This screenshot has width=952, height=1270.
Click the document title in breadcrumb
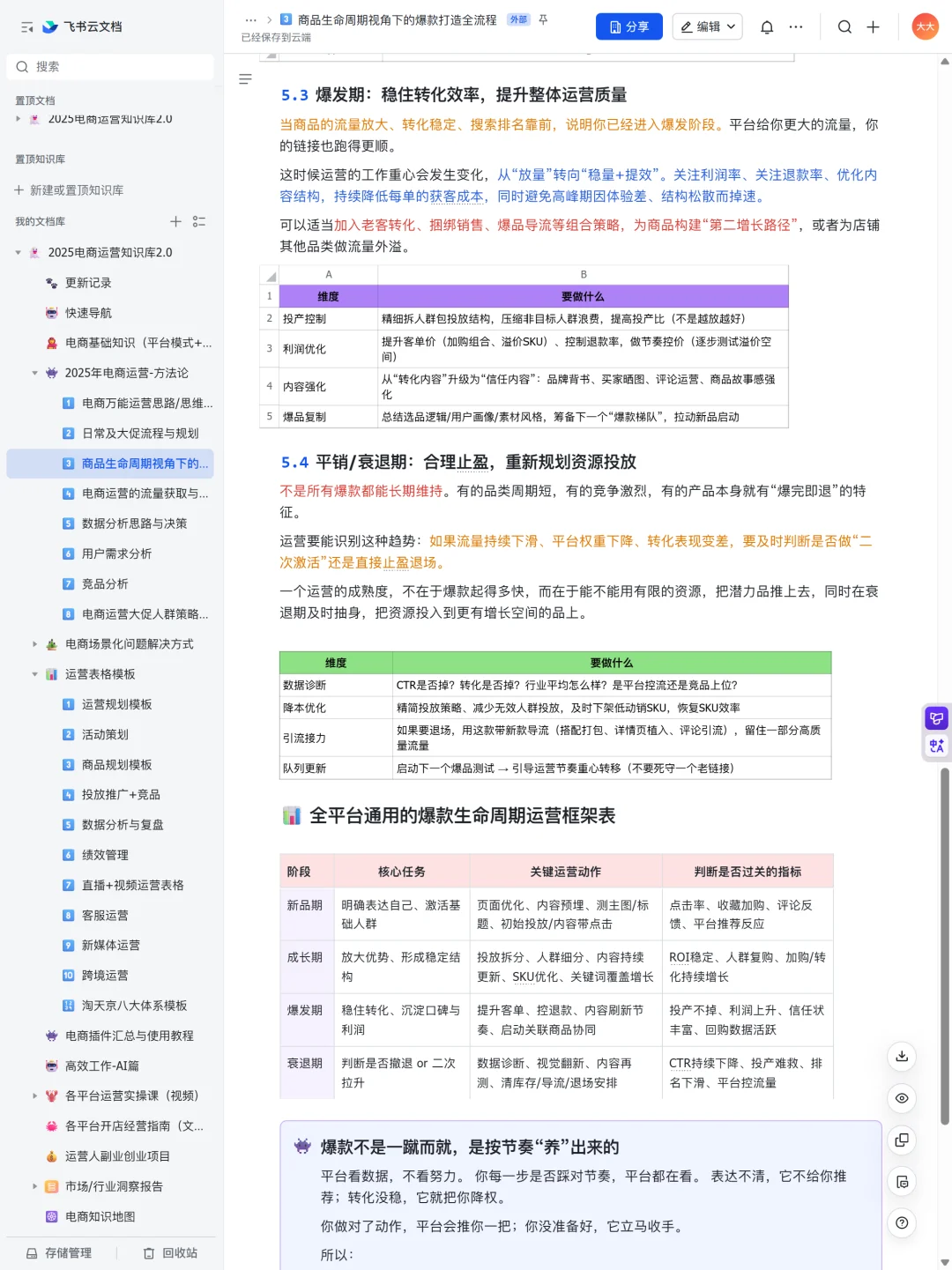pos(397,19)
